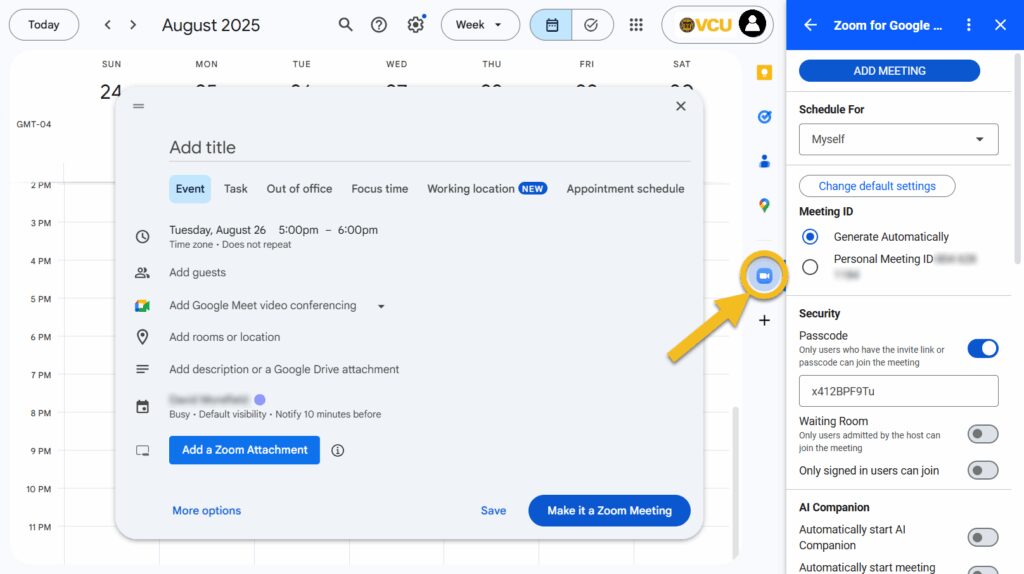1024x574 pixels.
Task: Click Make it a Zoom Meeting
Action: (x=609, y=510)
